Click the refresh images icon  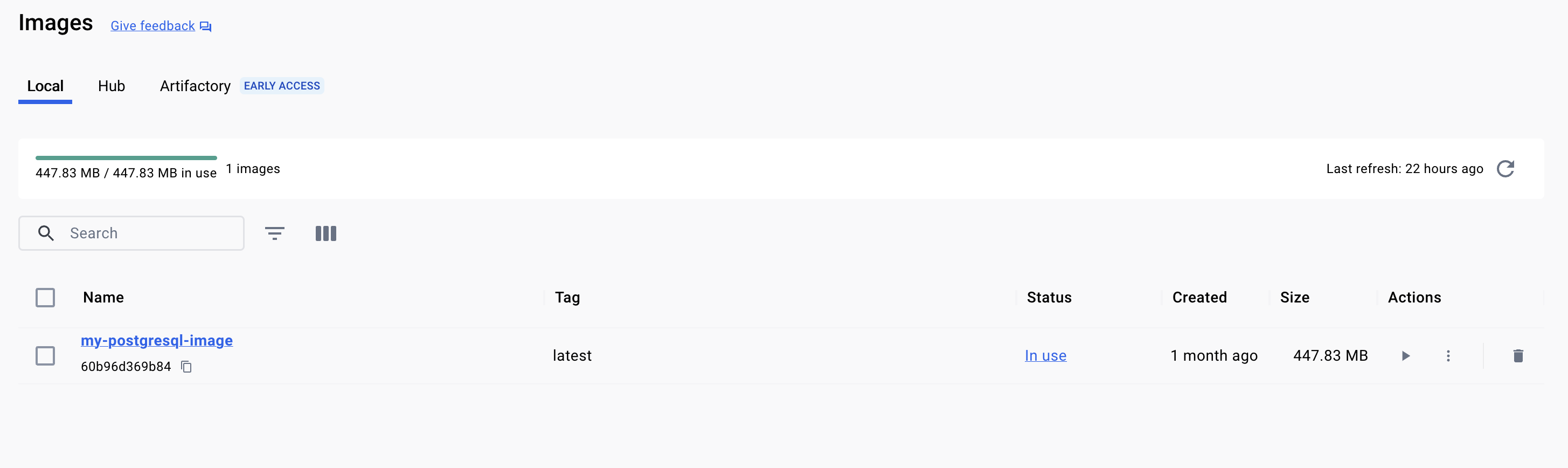point(1505,169)
